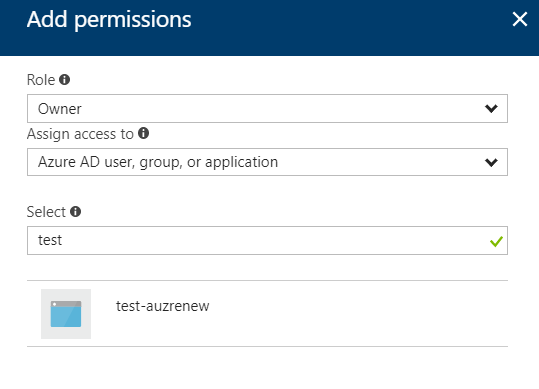Click the info icon next to Role

[x=65, y=80]
